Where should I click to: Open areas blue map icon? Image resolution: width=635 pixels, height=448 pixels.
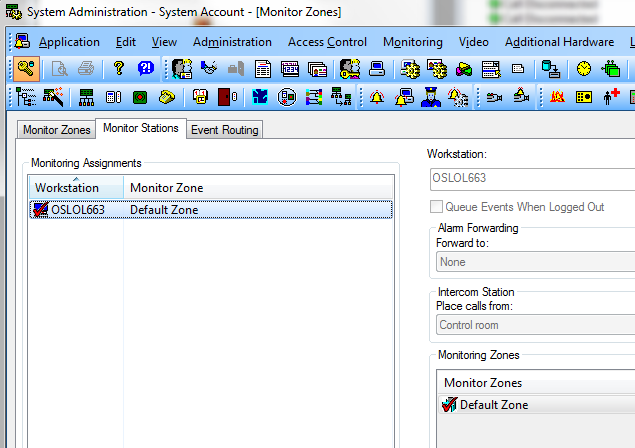coord(260,97)
